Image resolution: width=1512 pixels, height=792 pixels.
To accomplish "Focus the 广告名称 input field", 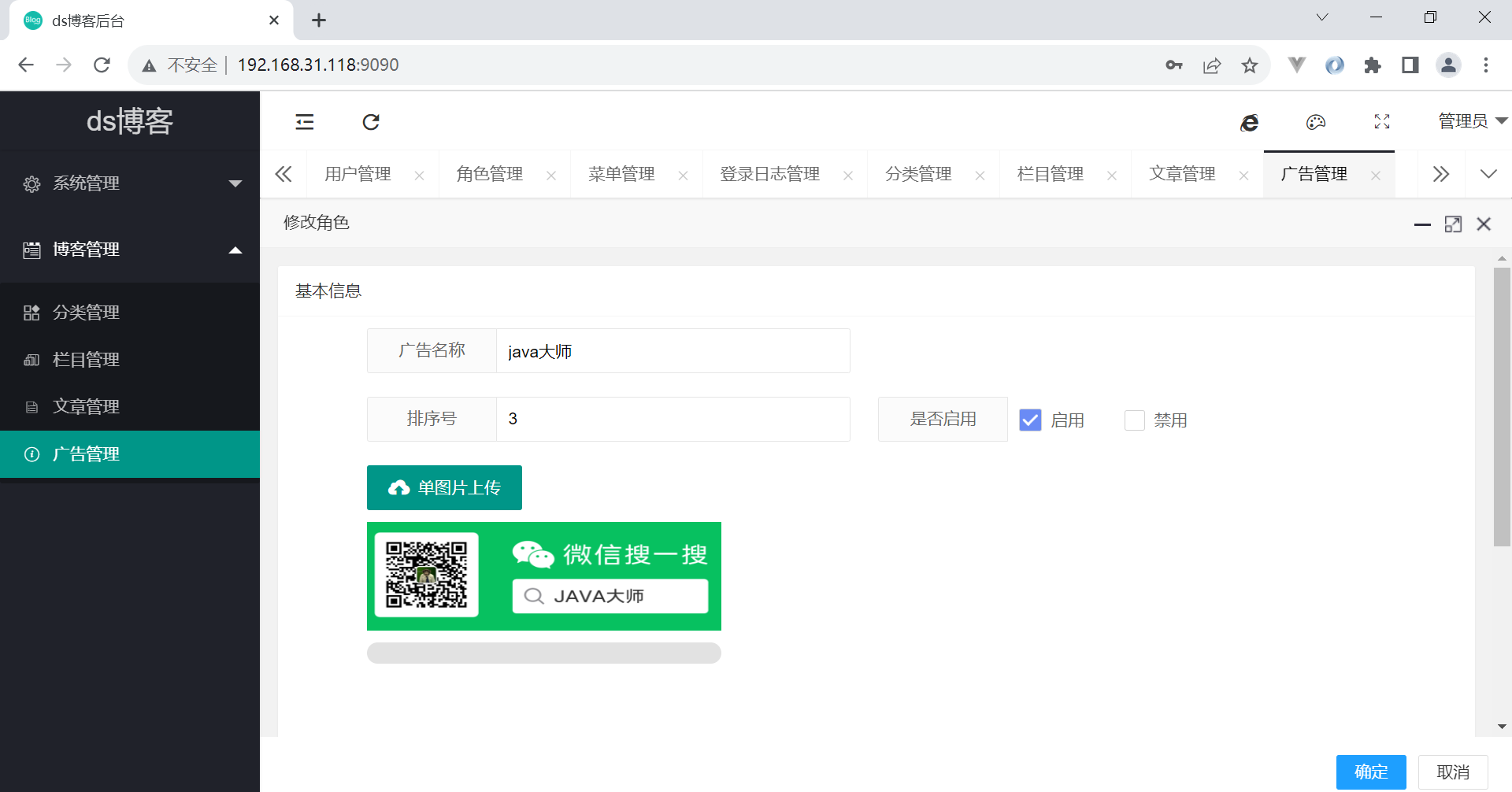I will 673,350.
